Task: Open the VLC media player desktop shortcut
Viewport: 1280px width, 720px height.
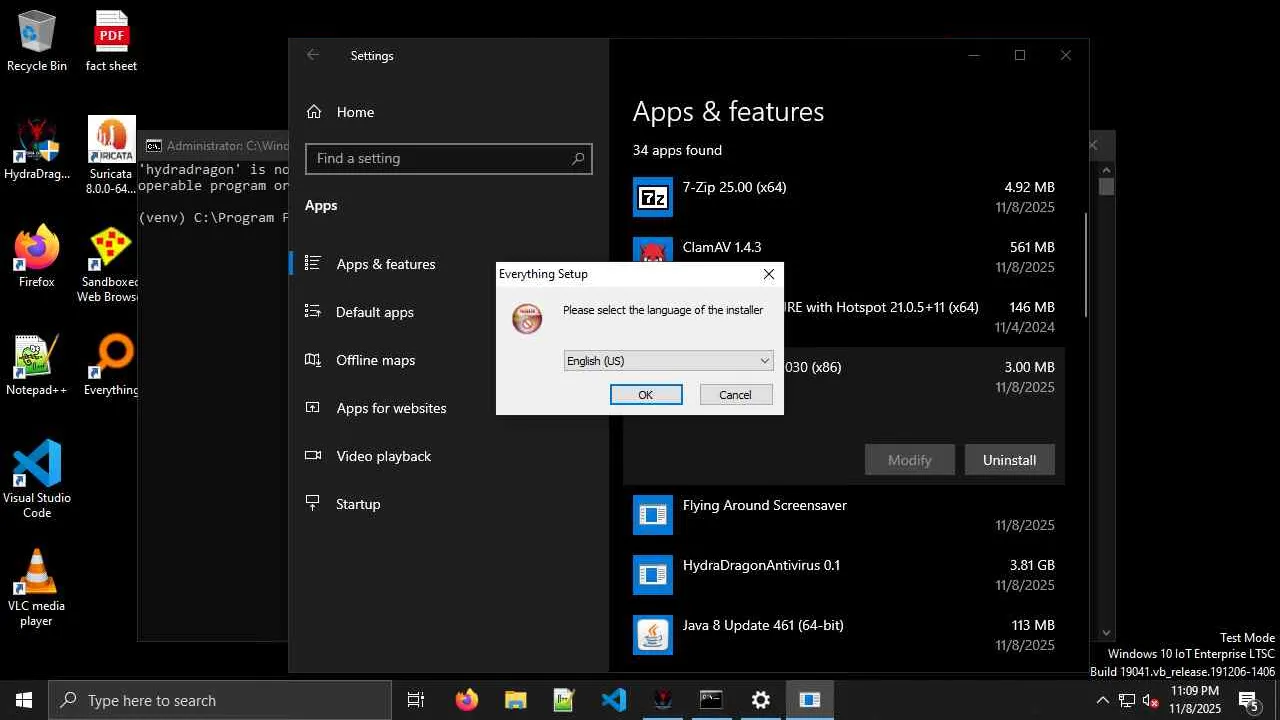Action: point(37,588)
